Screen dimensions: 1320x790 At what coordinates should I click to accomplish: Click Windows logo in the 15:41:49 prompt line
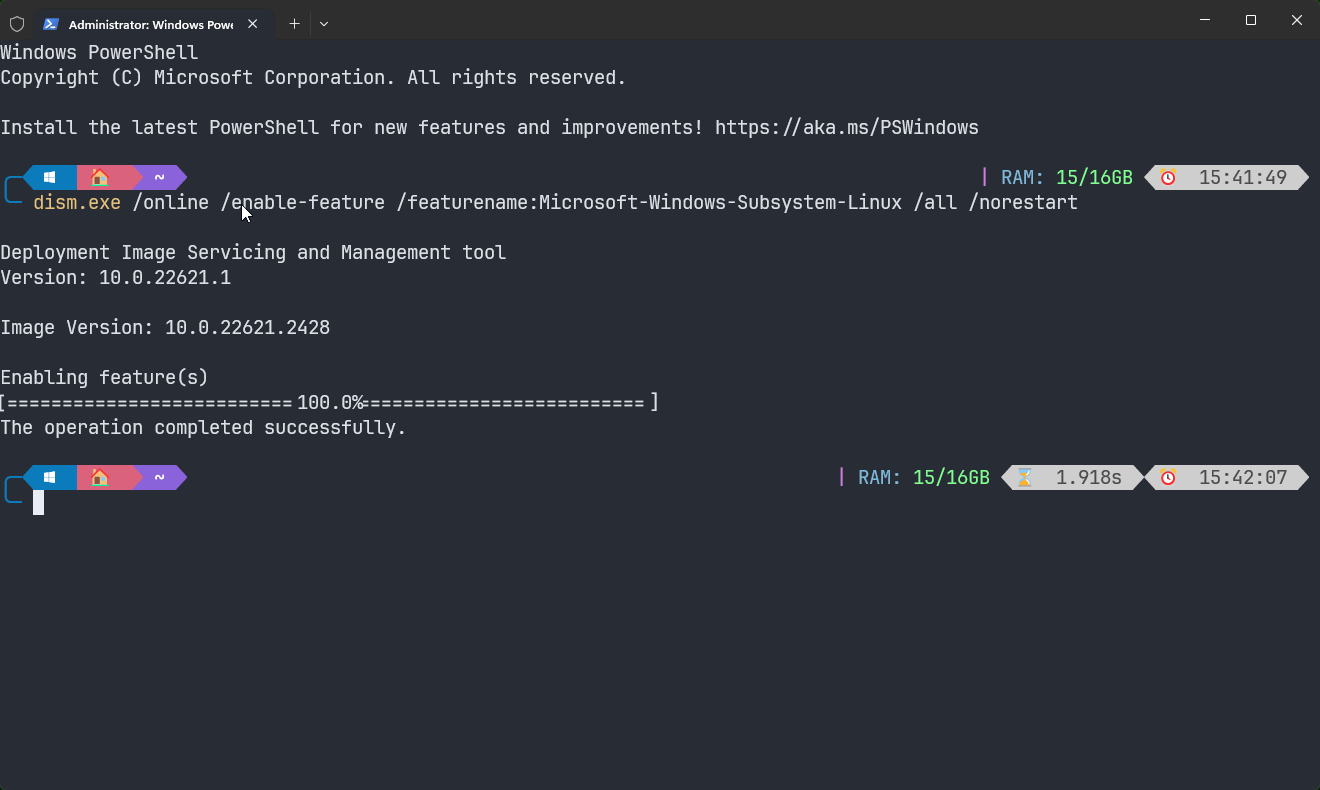click(49, 178)
